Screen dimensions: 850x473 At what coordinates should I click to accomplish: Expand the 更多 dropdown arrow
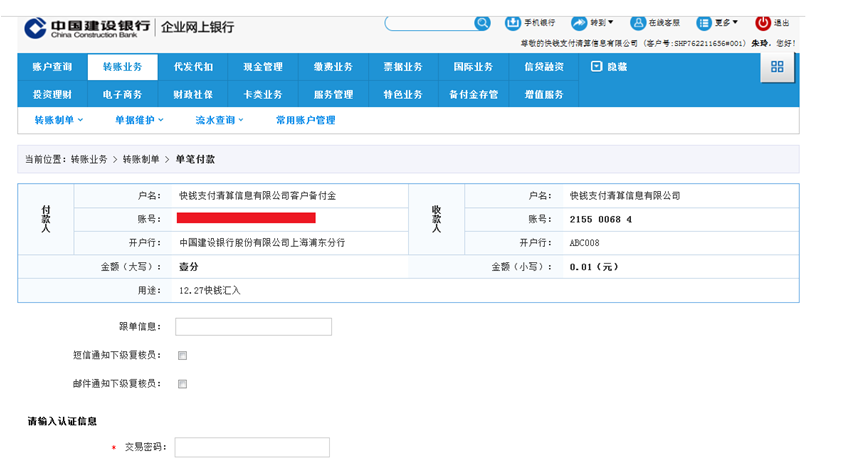click(735, 22)
